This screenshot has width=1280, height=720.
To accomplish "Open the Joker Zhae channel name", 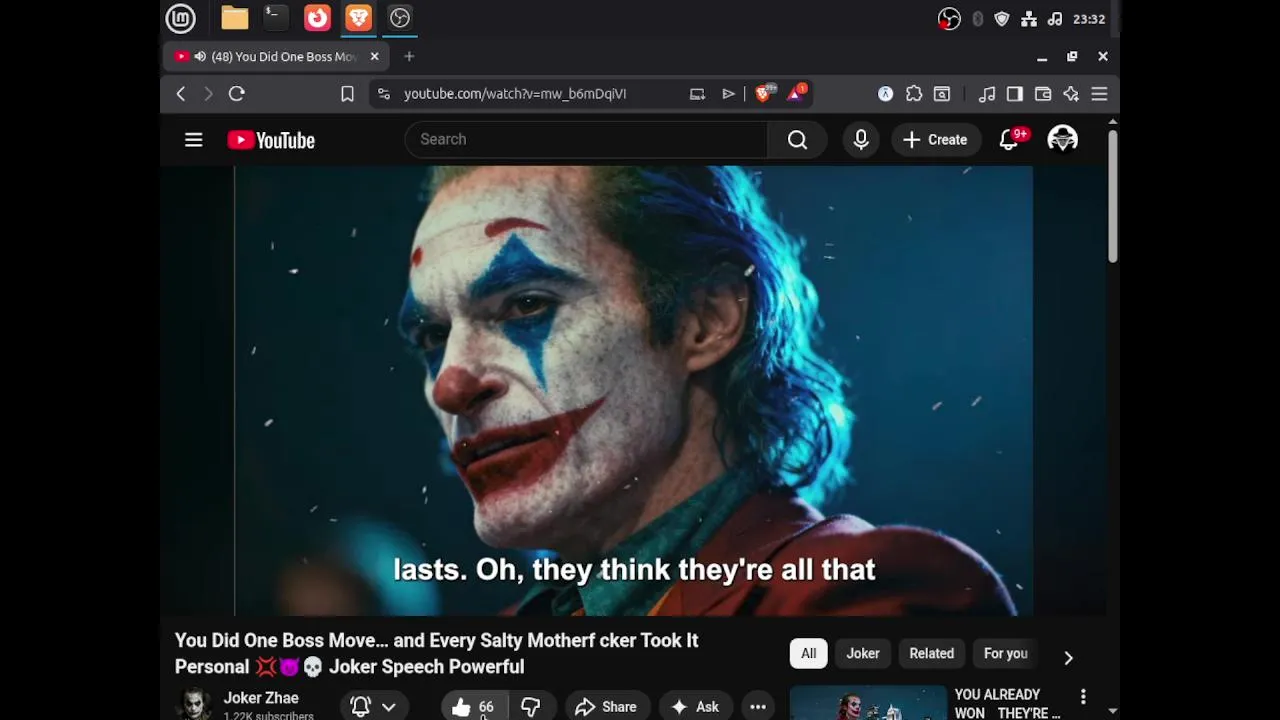I will 261,698.
